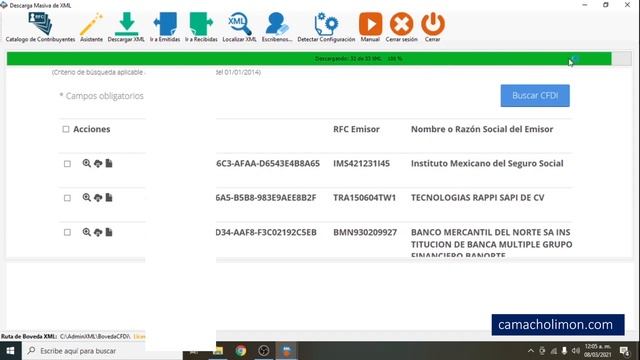Go to Ir a Recibidas
This screenshot has width=640, height=360.
pos(201,27)
